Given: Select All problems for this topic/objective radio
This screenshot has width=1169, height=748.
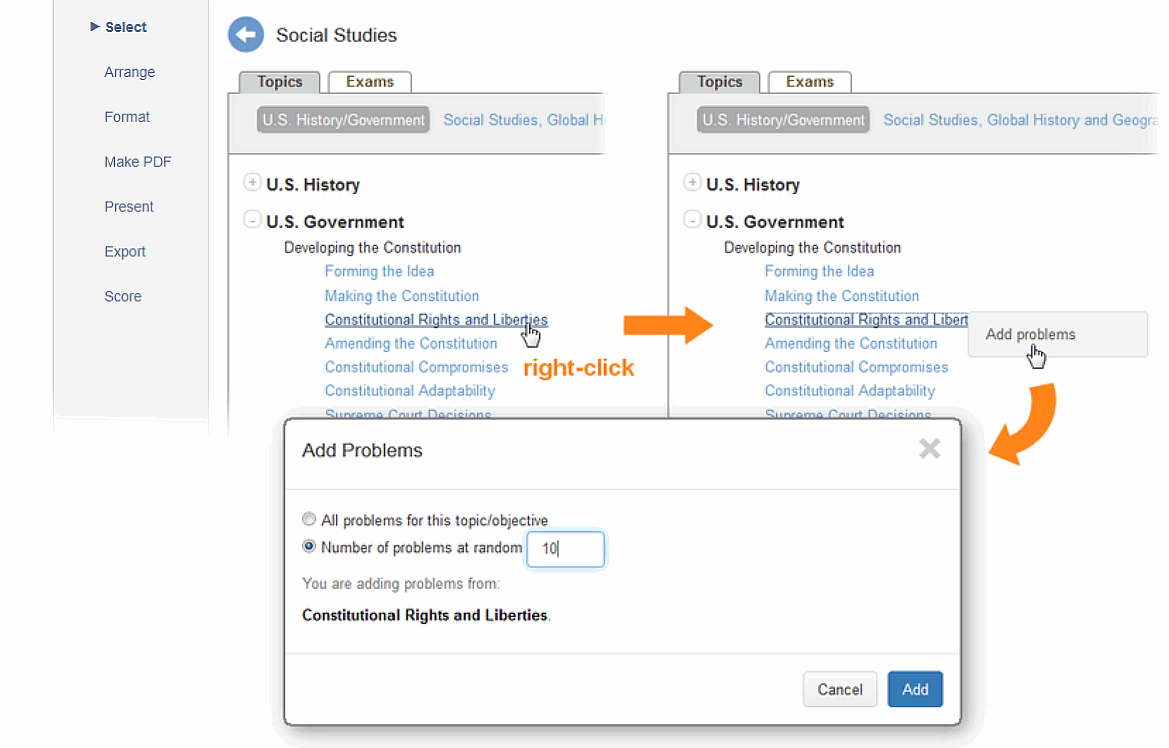Looking at the screenshot, I should coord(309,519).
